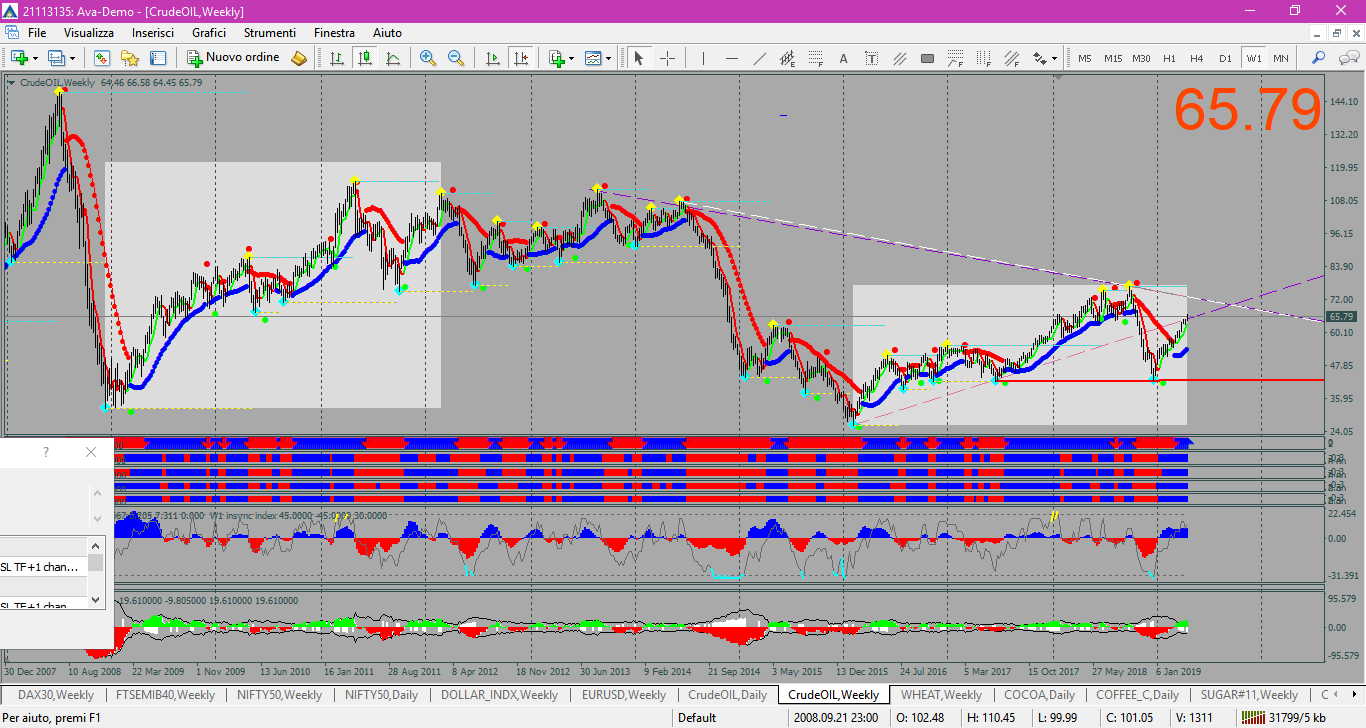Expand the new chart dropdown arrow
The height and width of the screenshot is (728, 1366).
35,58
